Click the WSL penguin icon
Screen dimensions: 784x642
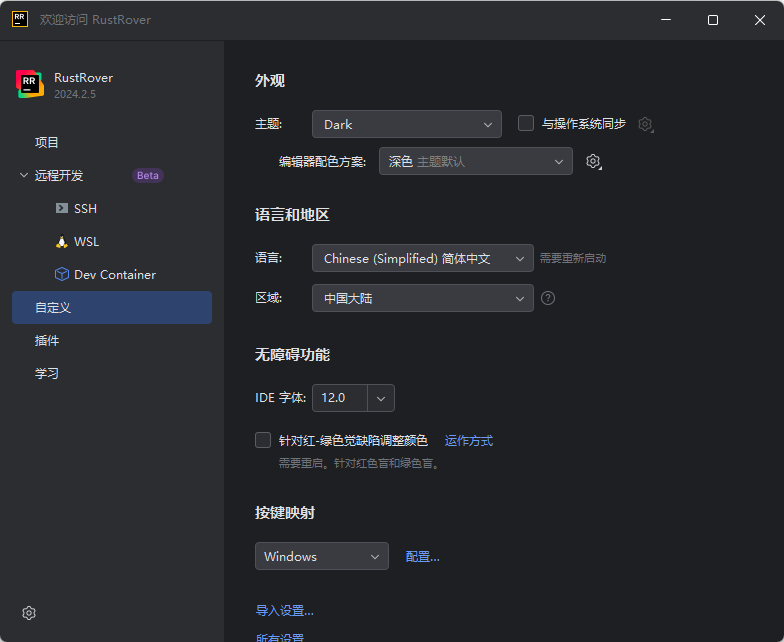click(x=62, y=242)
